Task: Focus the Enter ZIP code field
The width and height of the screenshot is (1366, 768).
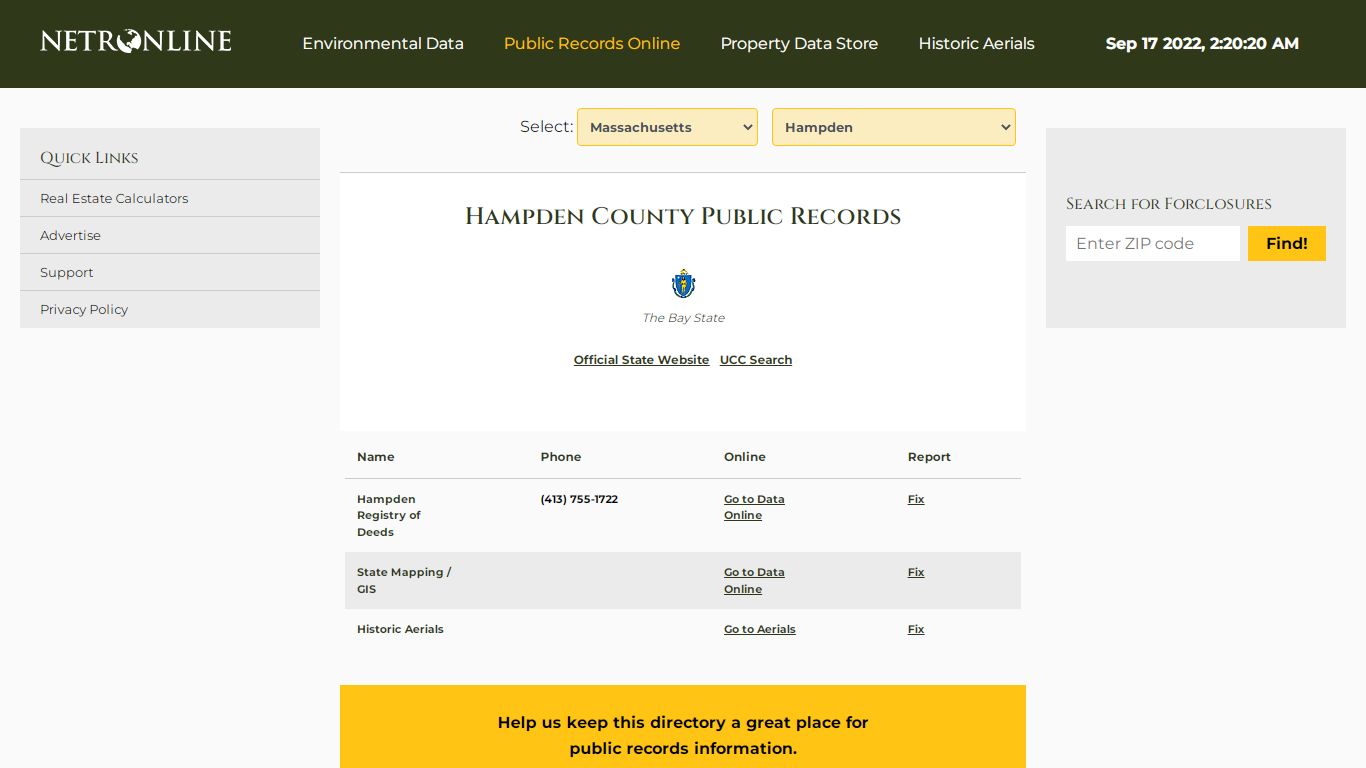Action: click(x=1153, y=243)
